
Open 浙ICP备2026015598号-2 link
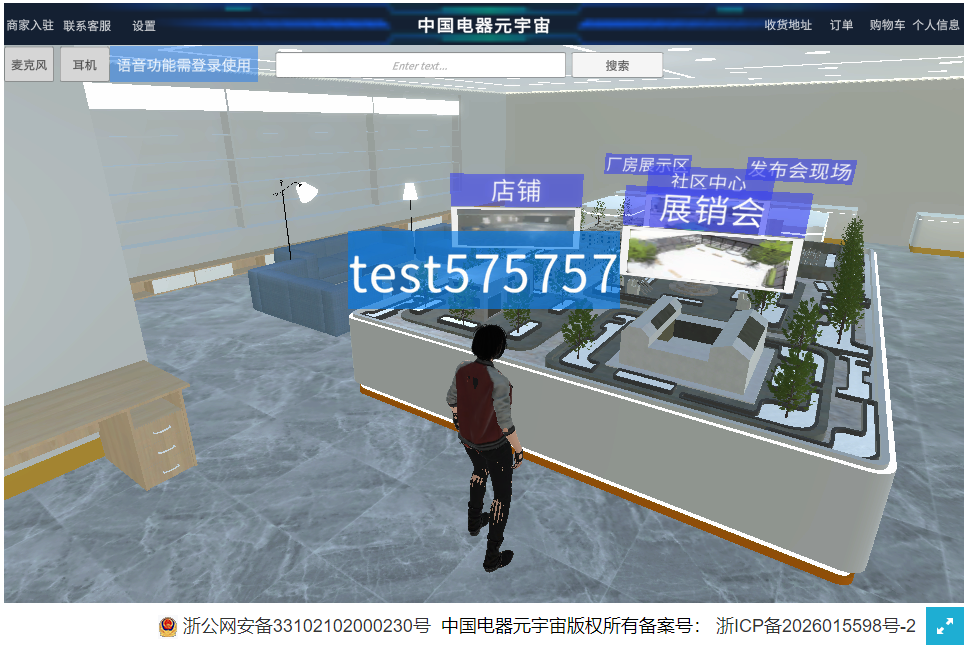click(816, 626)
